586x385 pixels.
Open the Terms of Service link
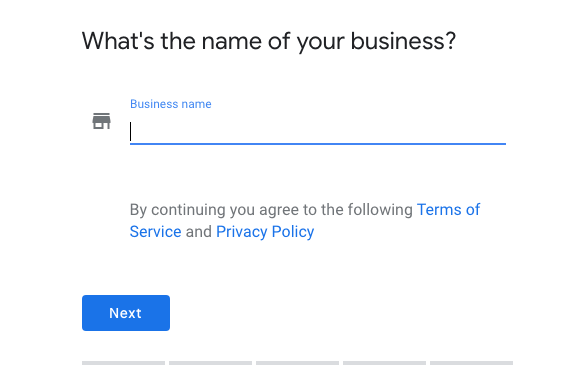point(448,210)
